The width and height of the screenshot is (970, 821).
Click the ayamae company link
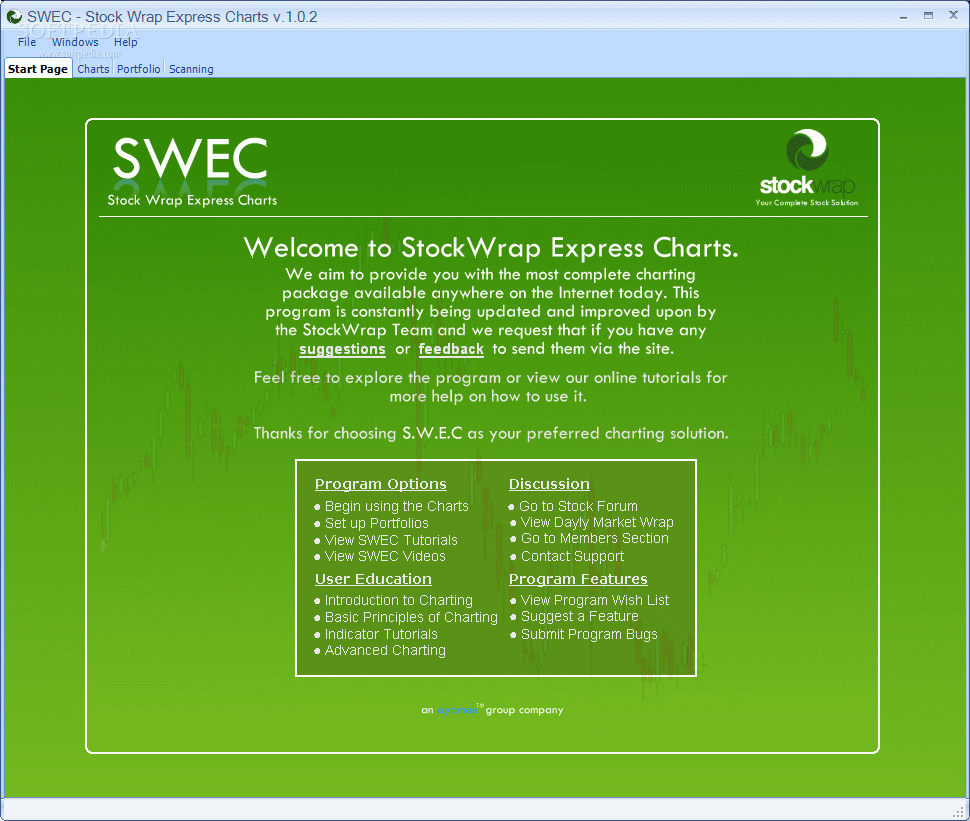point(457,710)
